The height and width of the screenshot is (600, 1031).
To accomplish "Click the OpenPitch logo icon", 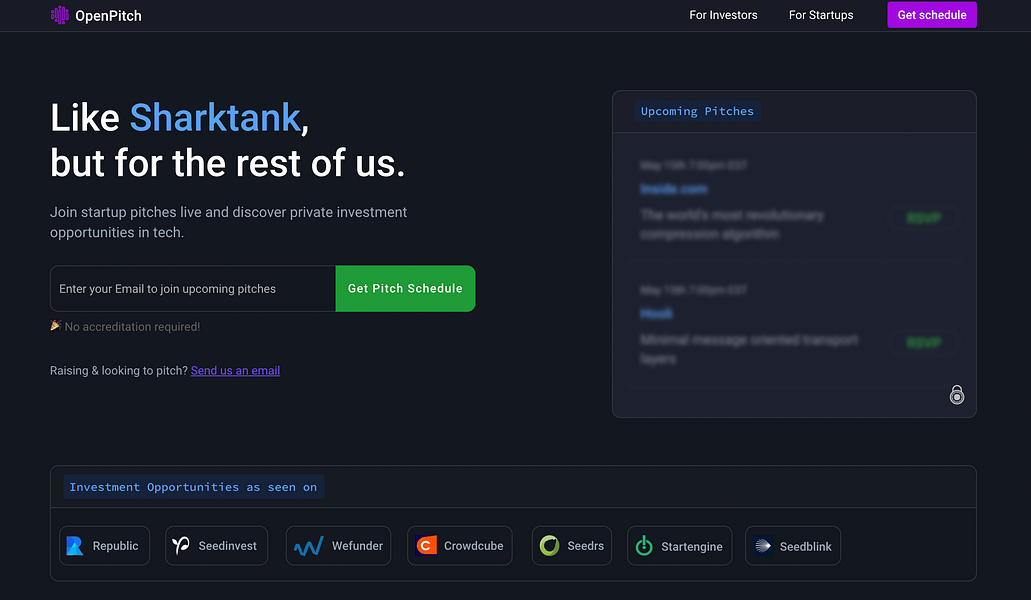I will point(60,15).
